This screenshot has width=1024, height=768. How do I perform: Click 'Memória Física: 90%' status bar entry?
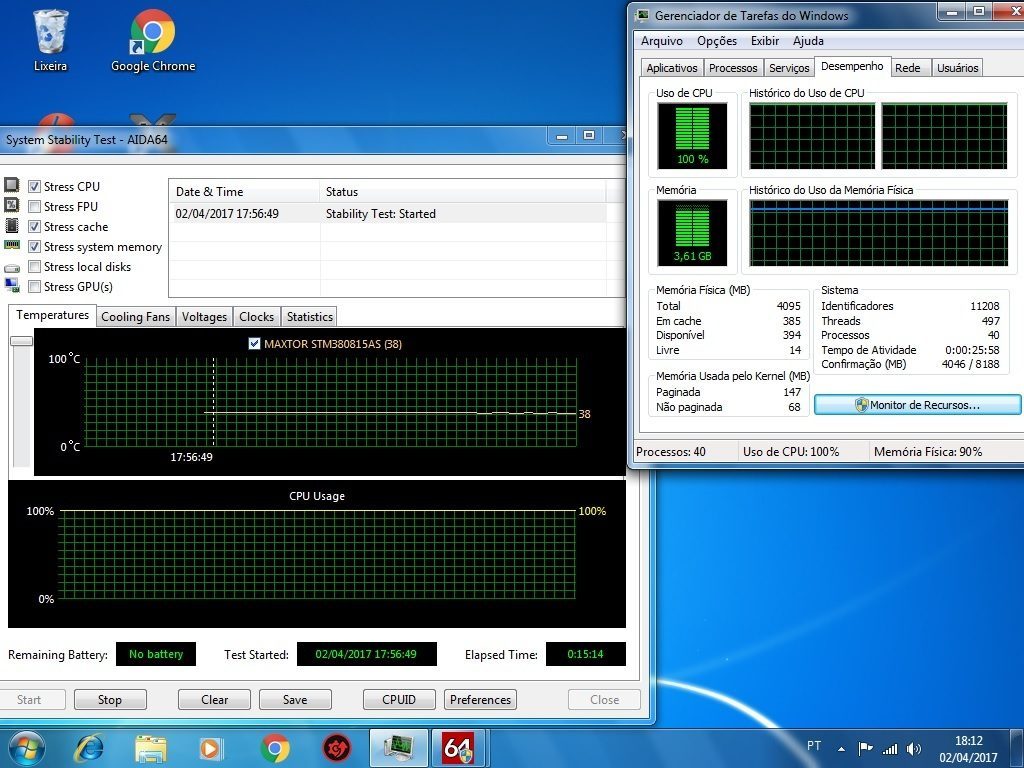coord(928,452)
